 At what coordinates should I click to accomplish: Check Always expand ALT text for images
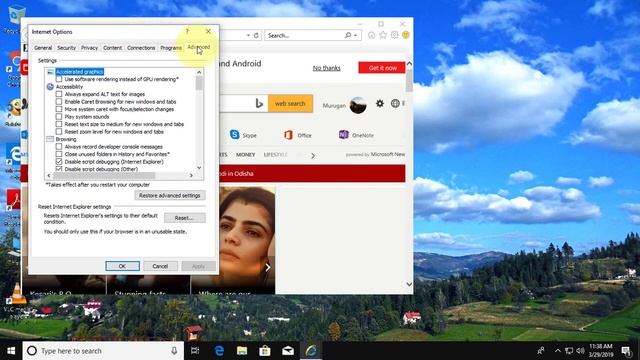(59, 94)
